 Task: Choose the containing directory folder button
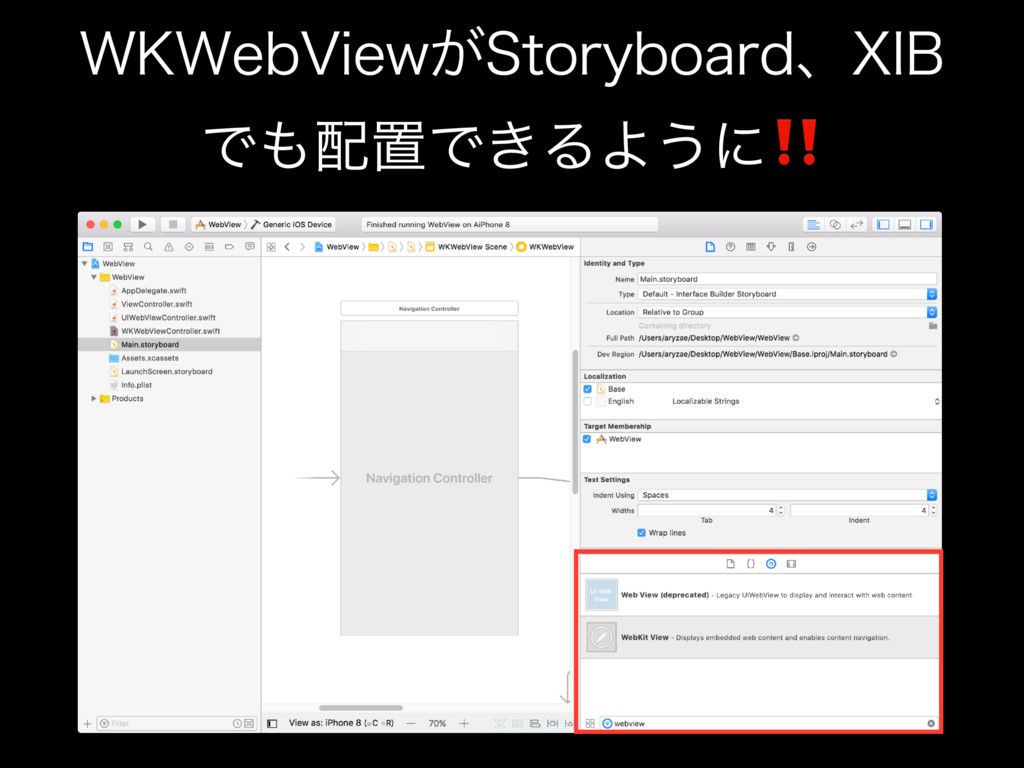click(x=933, y=325)
